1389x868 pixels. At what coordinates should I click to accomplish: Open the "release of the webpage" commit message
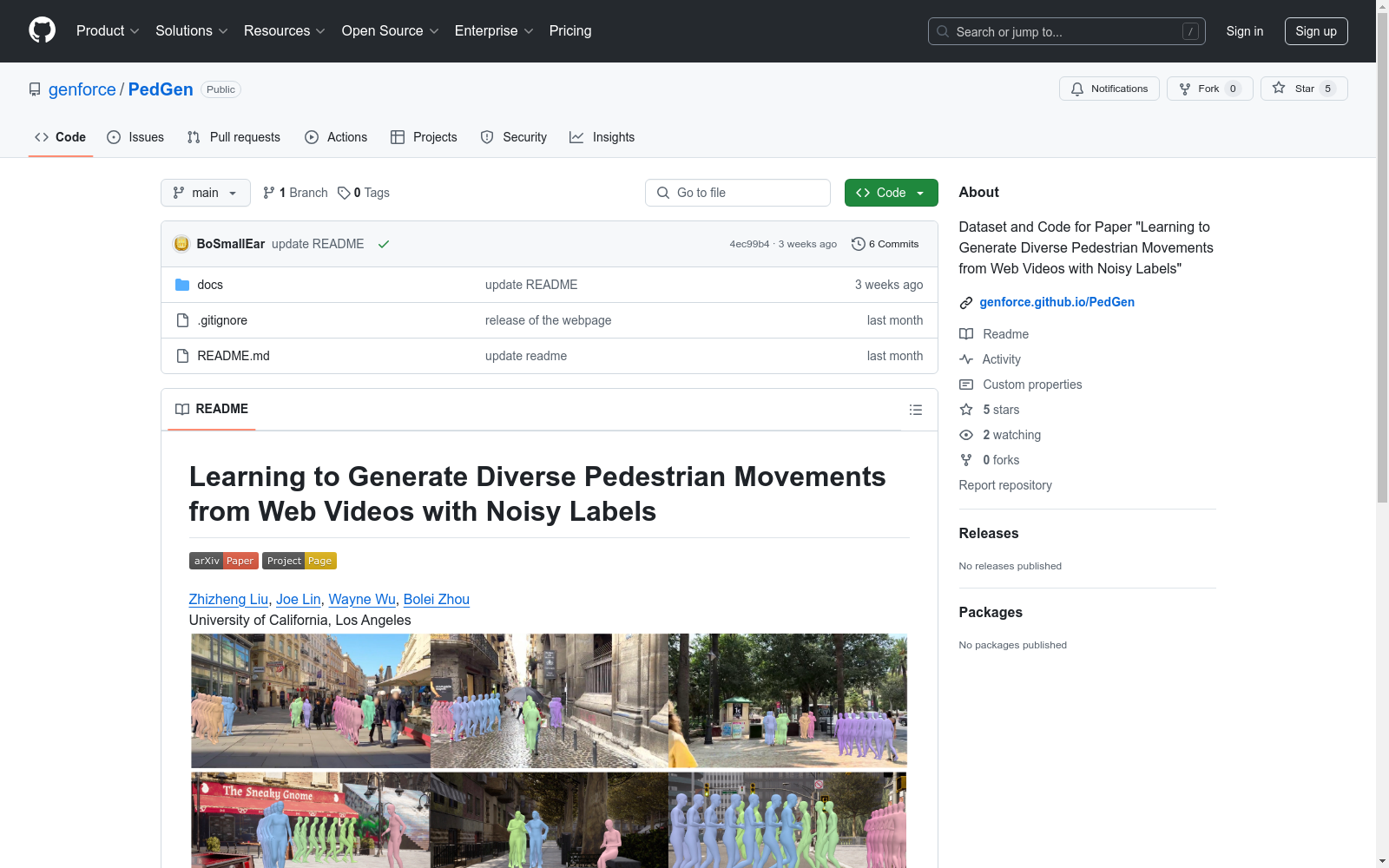[x=548, y=320]
